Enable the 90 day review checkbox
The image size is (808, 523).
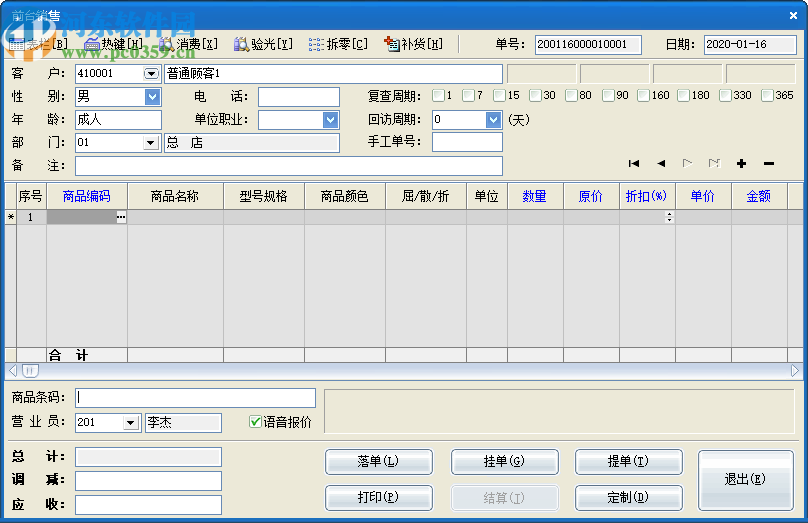coord(608,95)
